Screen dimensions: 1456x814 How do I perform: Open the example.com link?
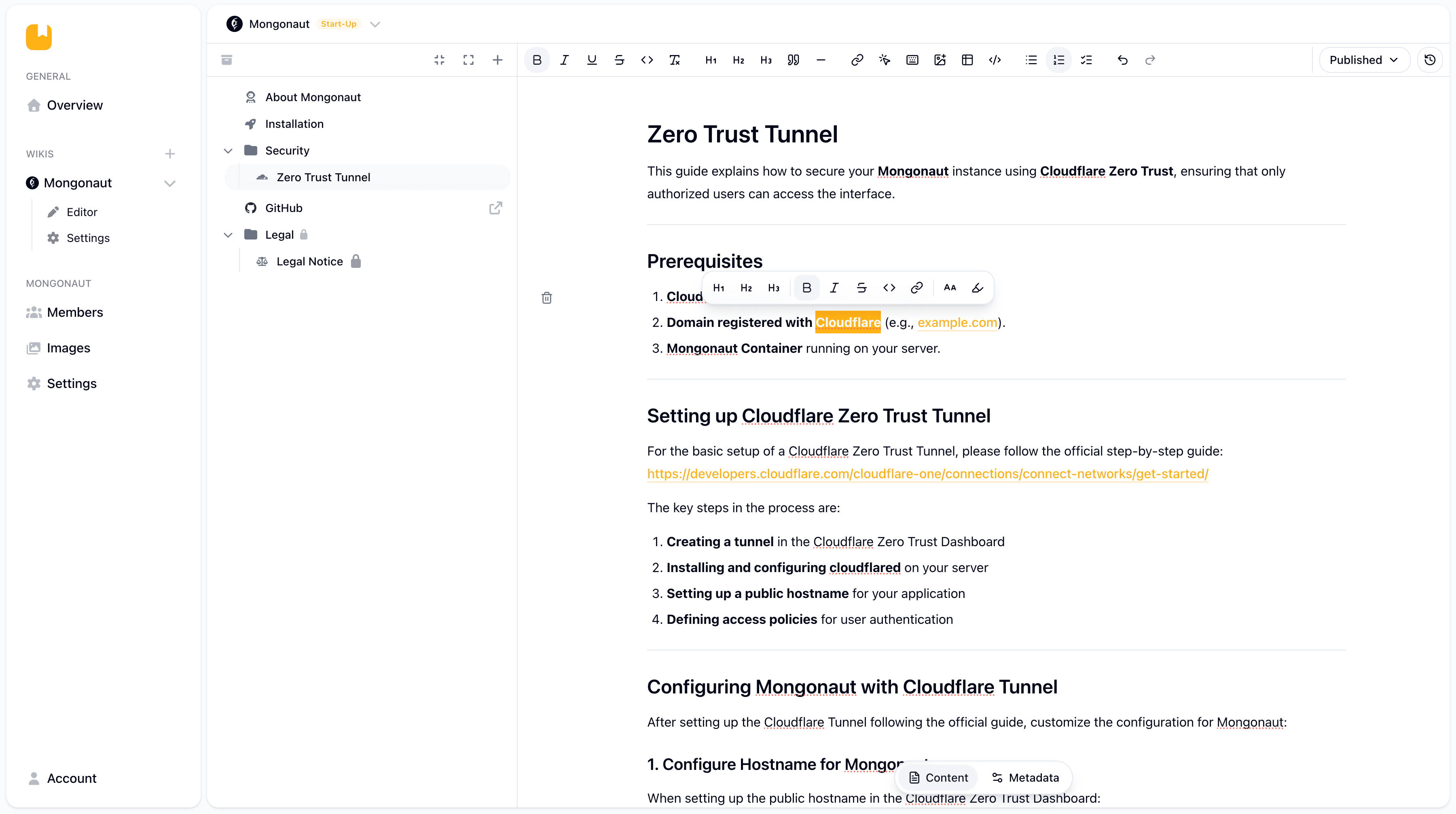957,322
